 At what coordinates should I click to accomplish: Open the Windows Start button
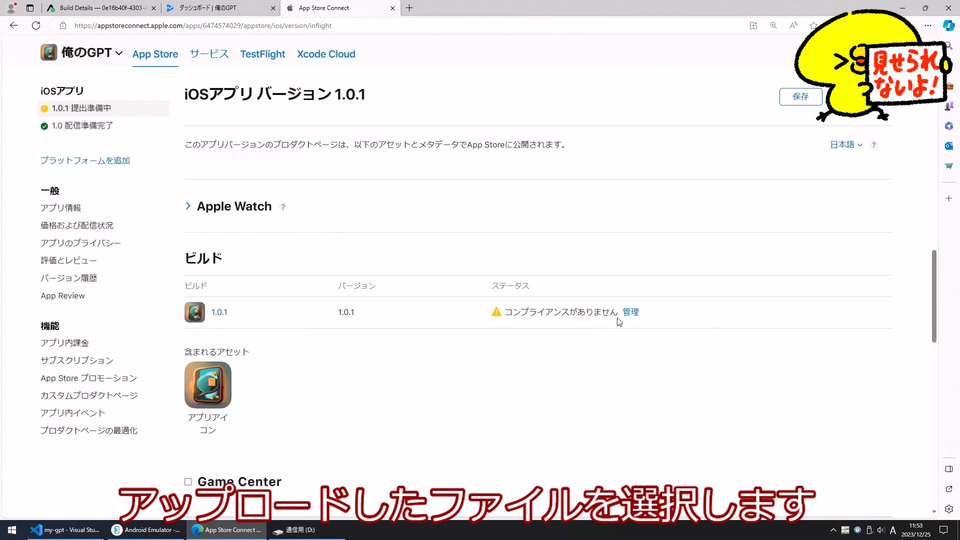tap(11, 530)
